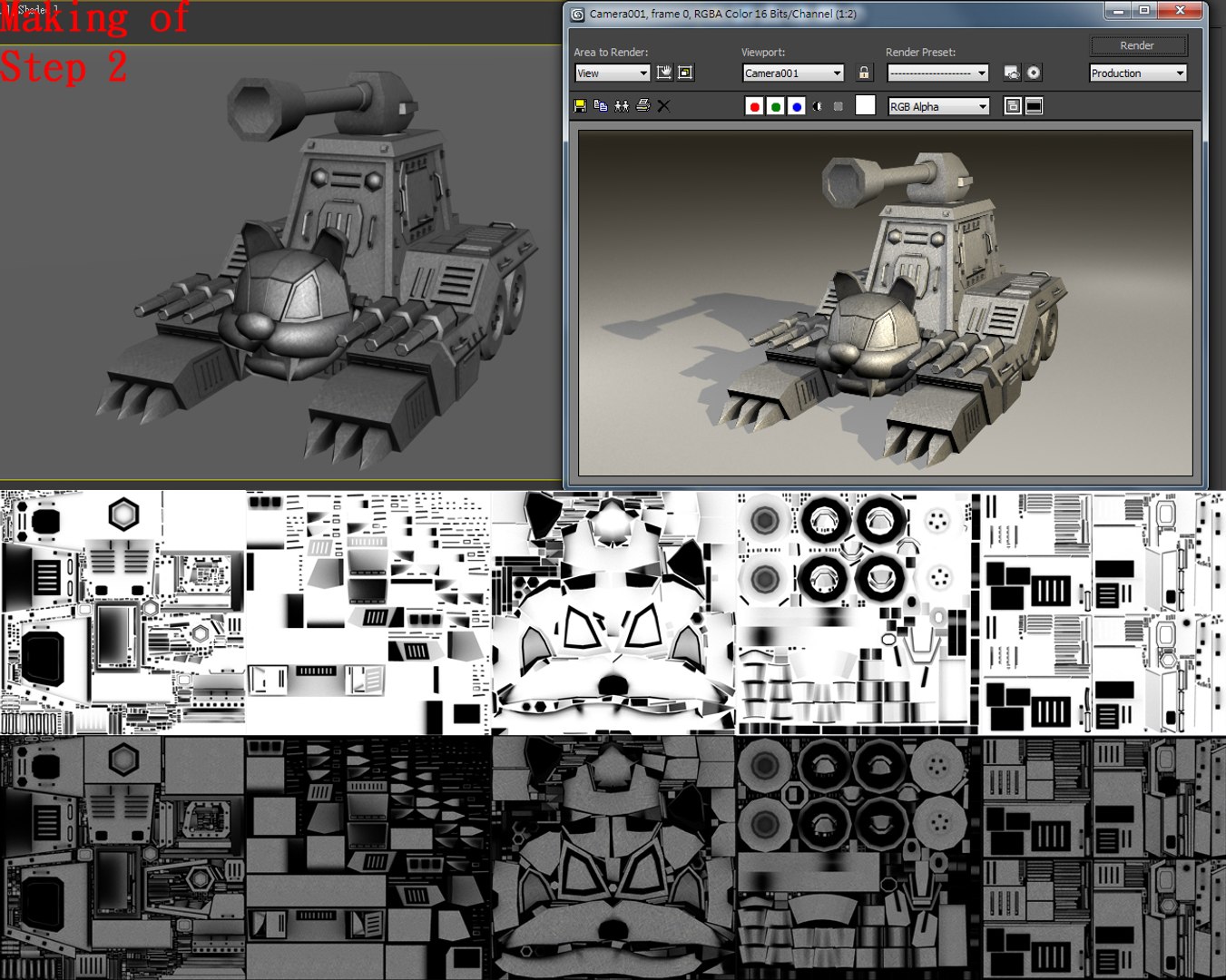Click the Print Image icon

[x=643, y=106]
